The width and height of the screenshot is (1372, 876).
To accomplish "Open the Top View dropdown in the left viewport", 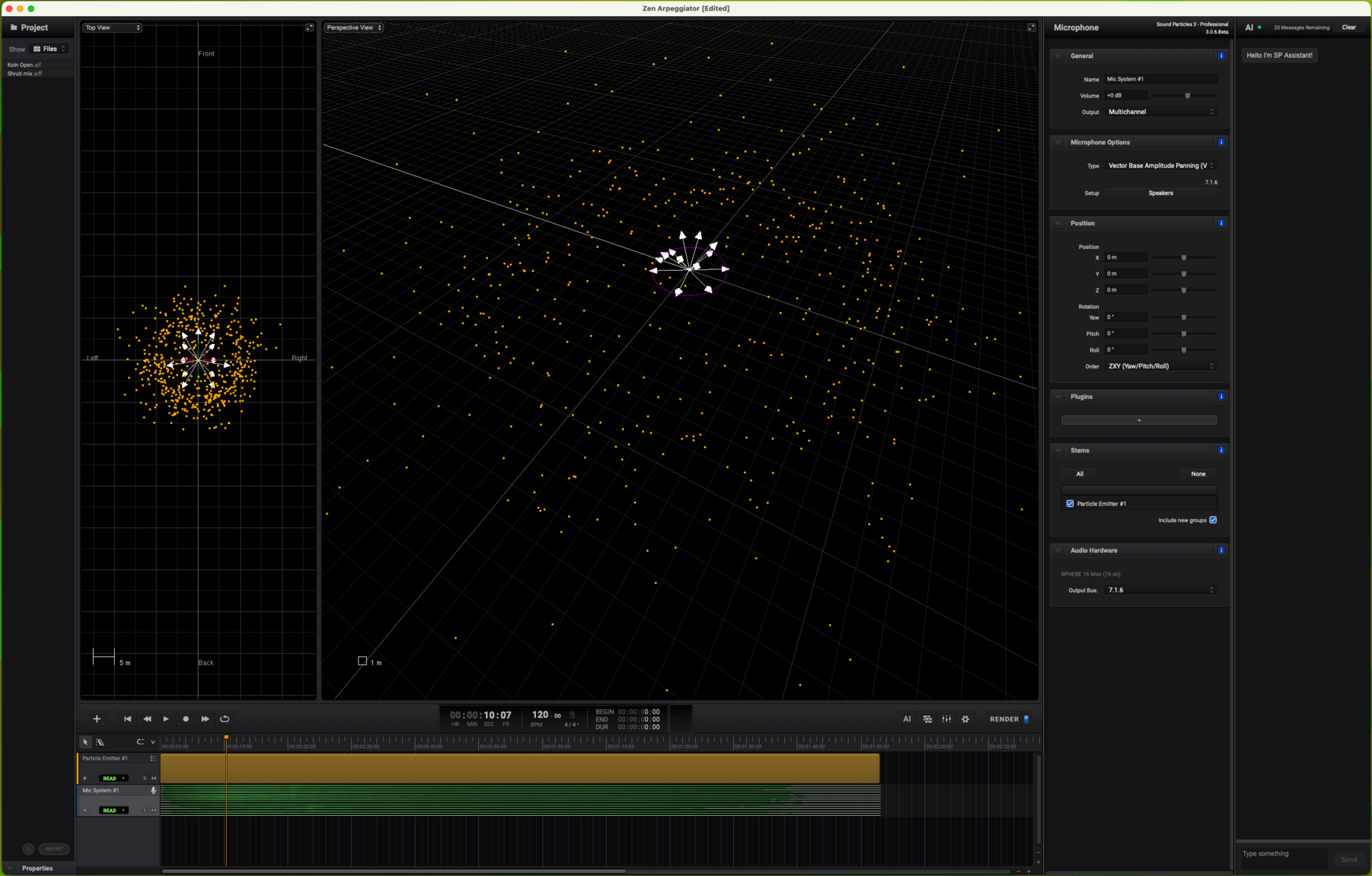I will point(112,27).
